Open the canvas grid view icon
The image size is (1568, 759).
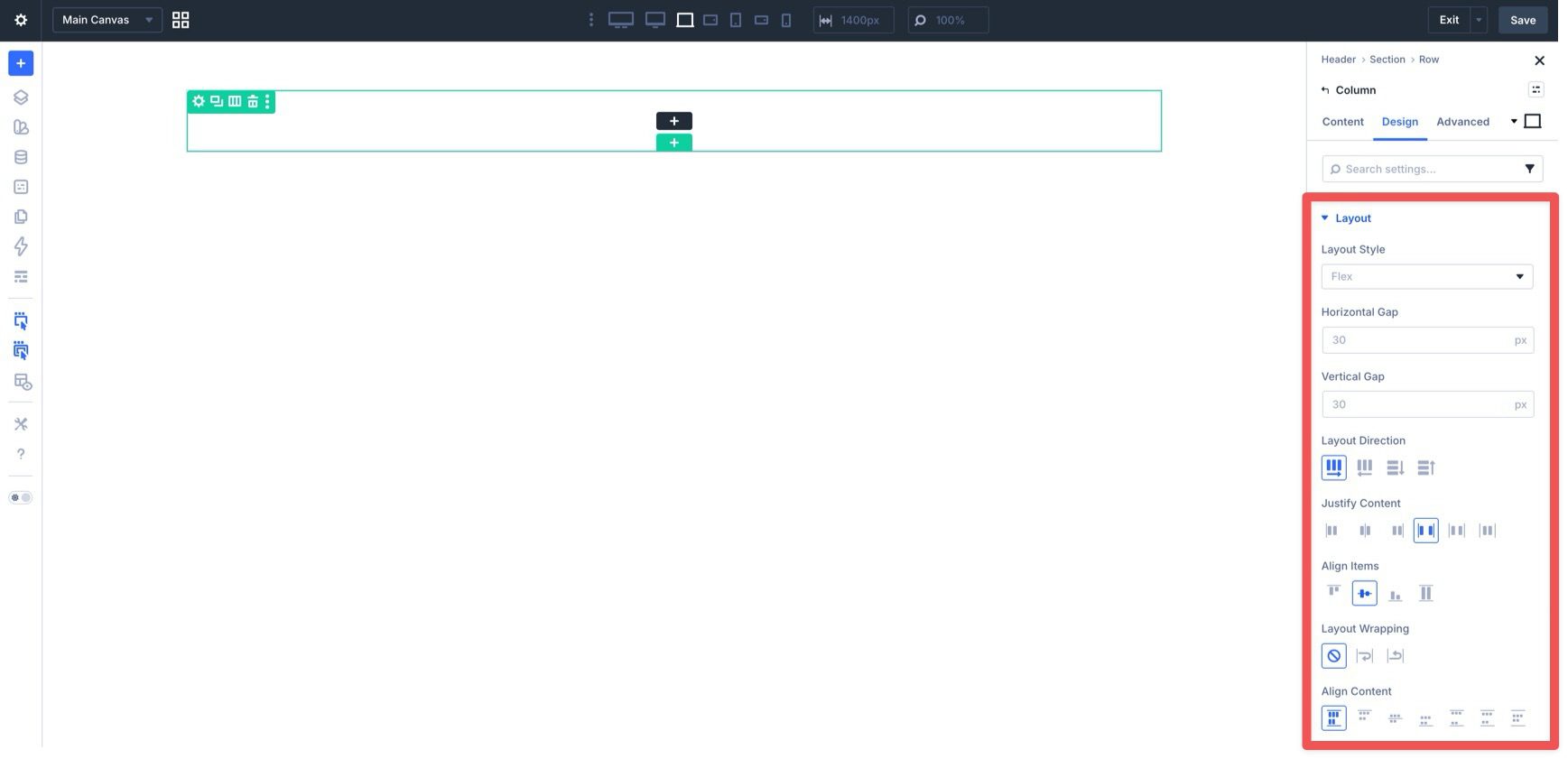click(x=181, y=20)
